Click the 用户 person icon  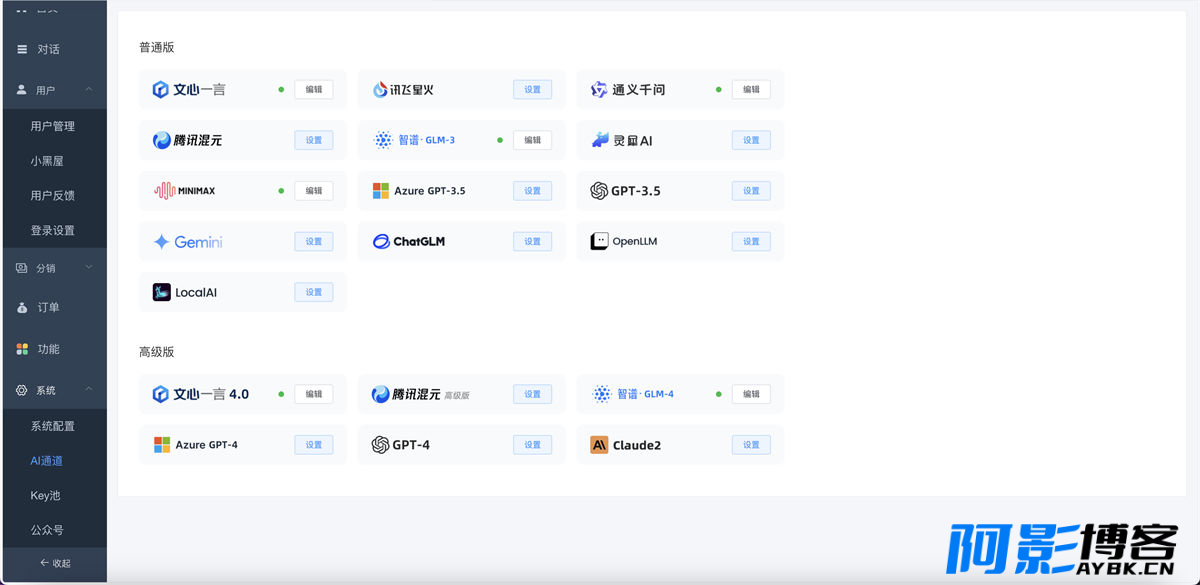click(x=21, y=90)
